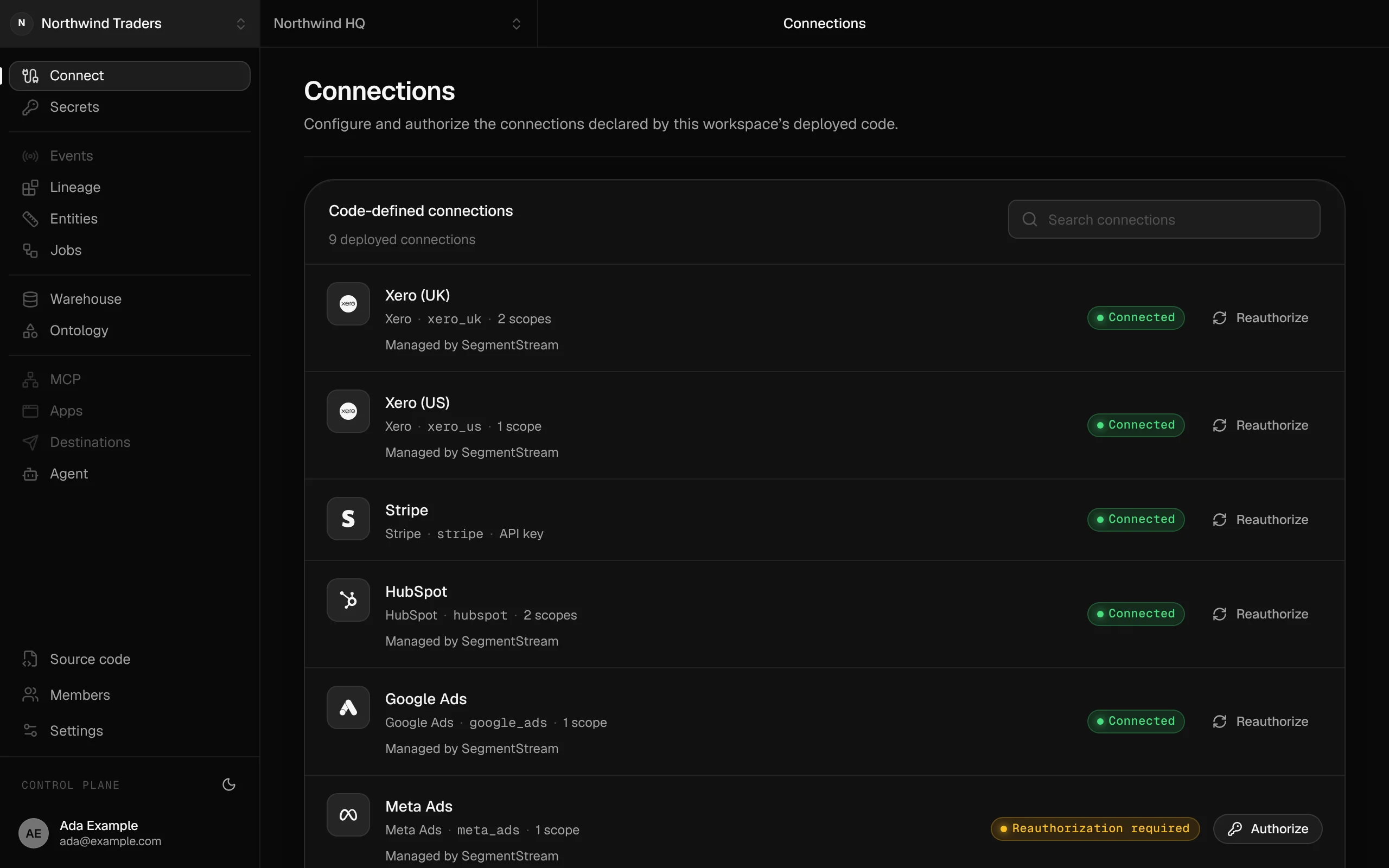Screen dimensions: 1389x868
Task: Click the Meta Ads logo icon
Action: (x=348, y=815)
